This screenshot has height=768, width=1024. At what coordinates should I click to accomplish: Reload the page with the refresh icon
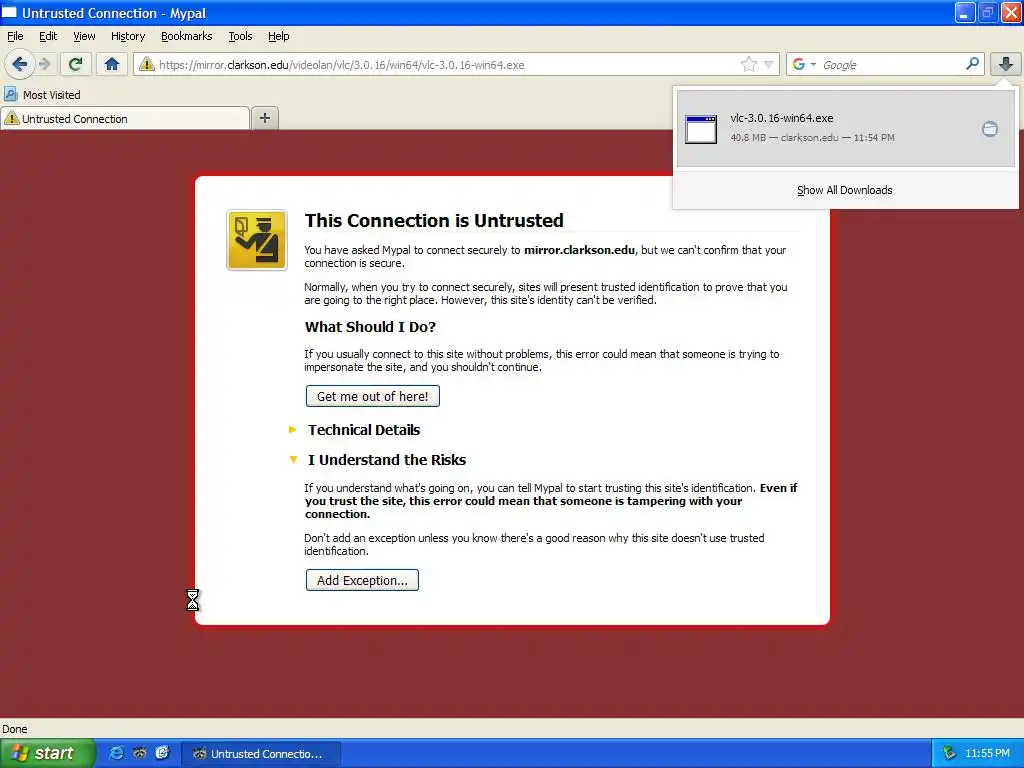coord(75,64)
